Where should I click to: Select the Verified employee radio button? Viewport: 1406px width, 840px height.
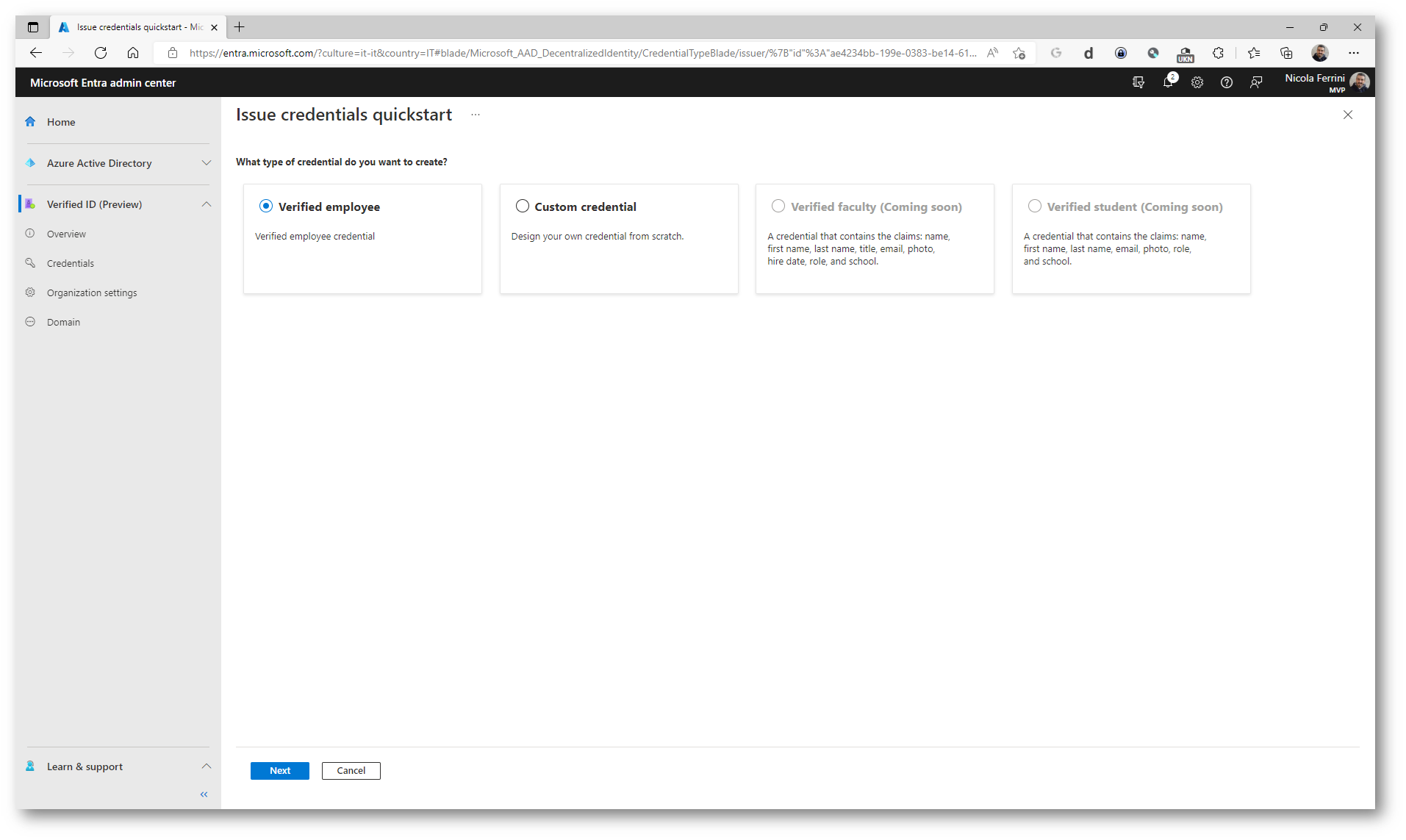[265, 207]
